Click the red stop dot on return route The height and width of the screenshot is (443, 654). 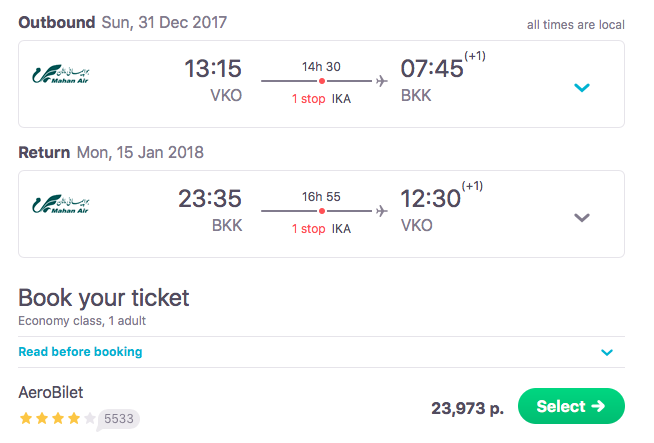322,211
